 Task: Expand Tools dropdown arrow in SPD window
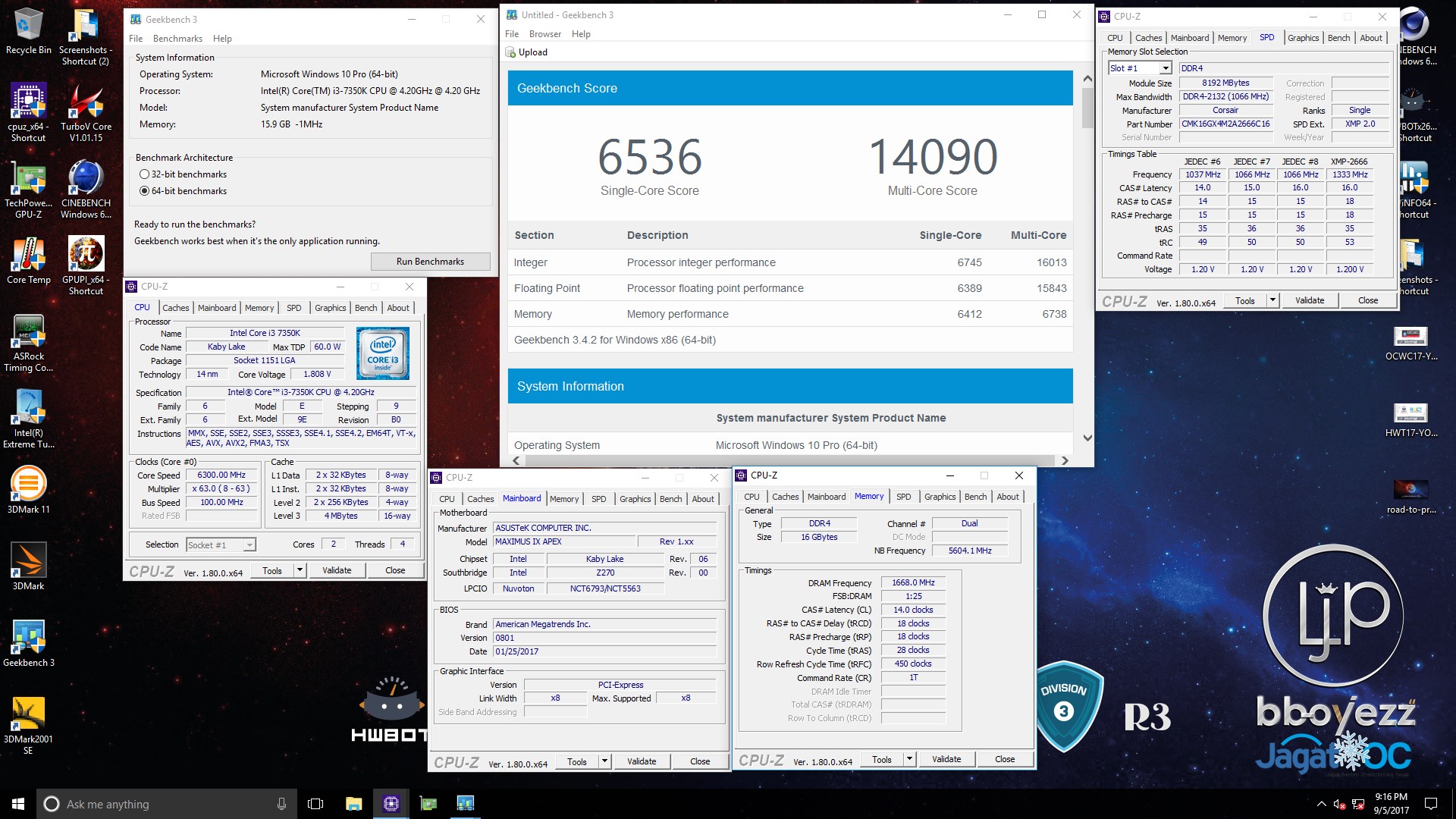tap(1272, 300)
